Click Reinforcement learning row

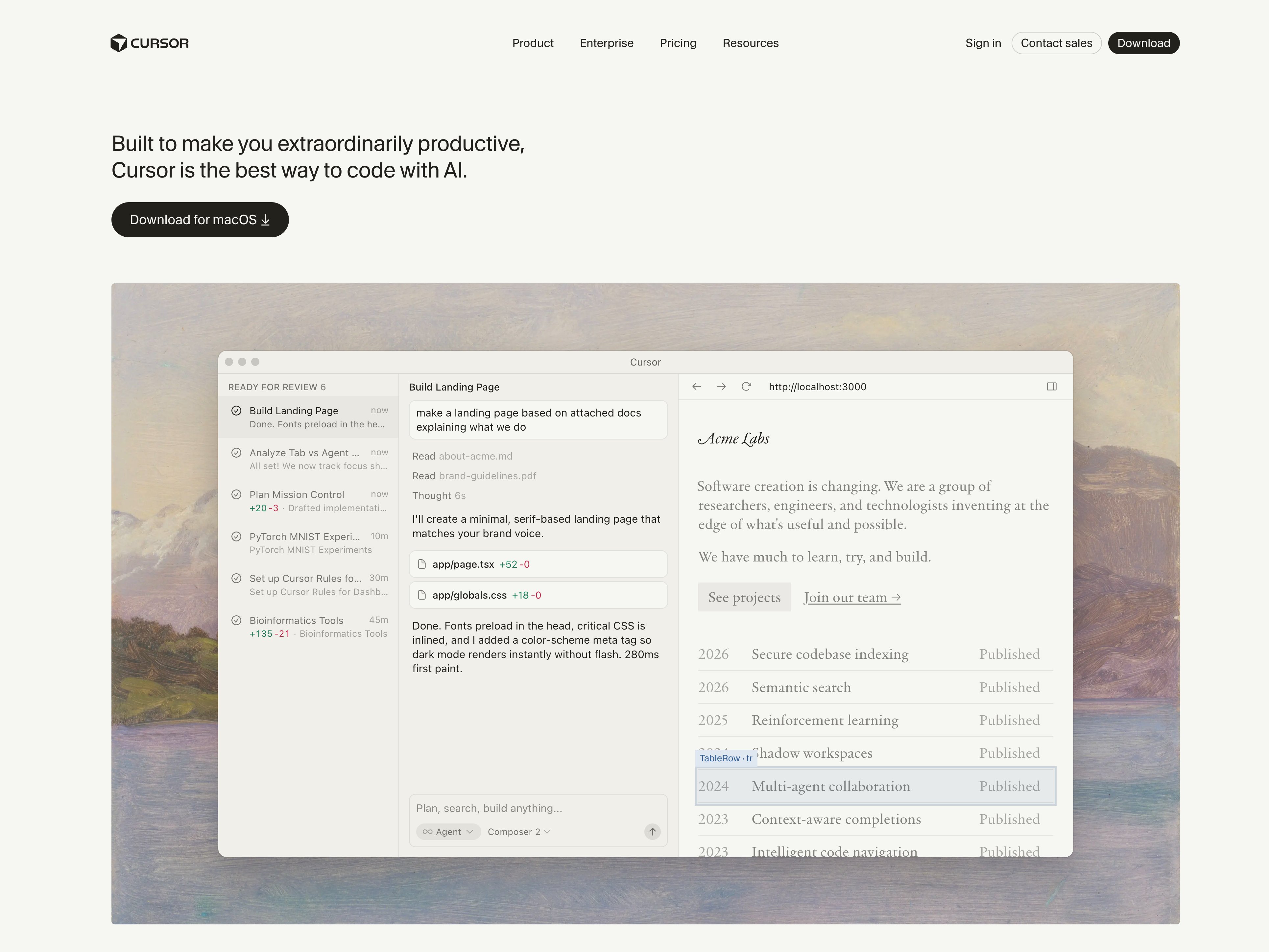click(875, 720)
